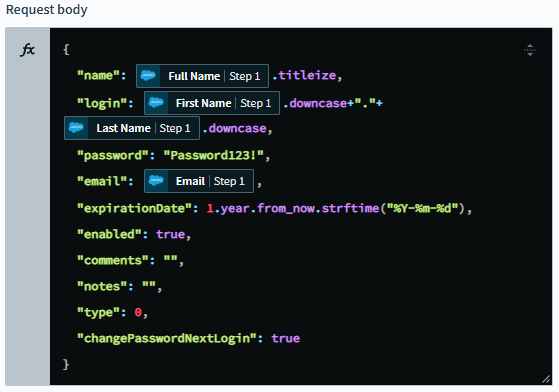The image size is (559, 392).
Task: Select the First Name Step 1 datapill
Action: pyautogui.click(x=212, y=103)
